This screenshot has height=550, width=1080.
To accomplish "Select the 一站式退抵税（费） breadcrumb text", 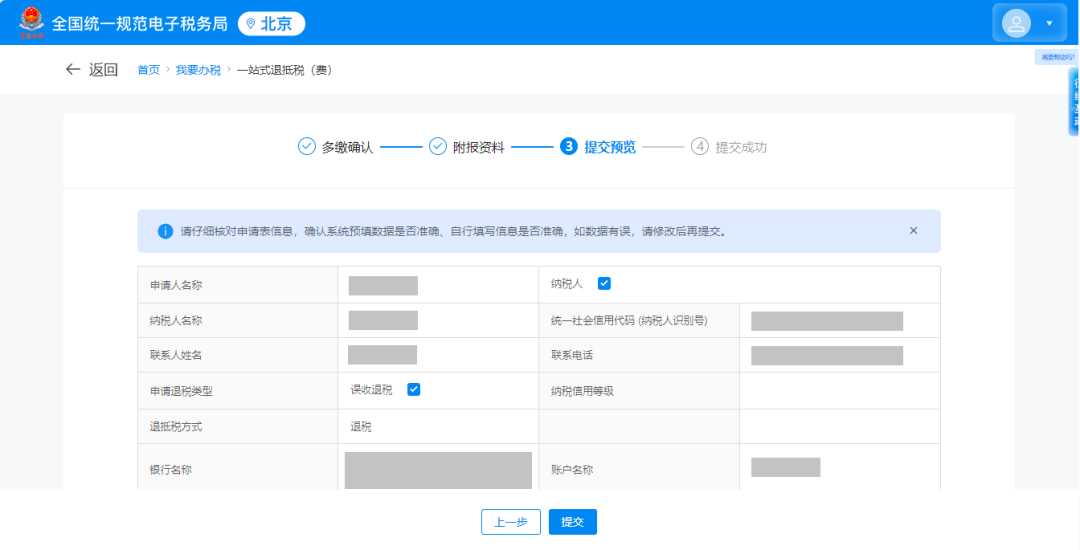I will 284,70.
